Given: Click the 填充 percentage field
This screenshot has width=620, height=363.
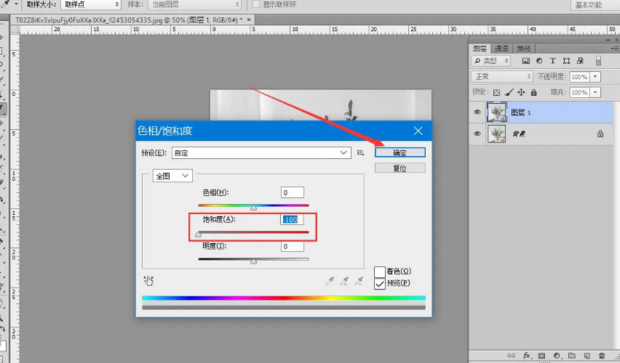Looking at the screenshot, I should click(579, 93).
